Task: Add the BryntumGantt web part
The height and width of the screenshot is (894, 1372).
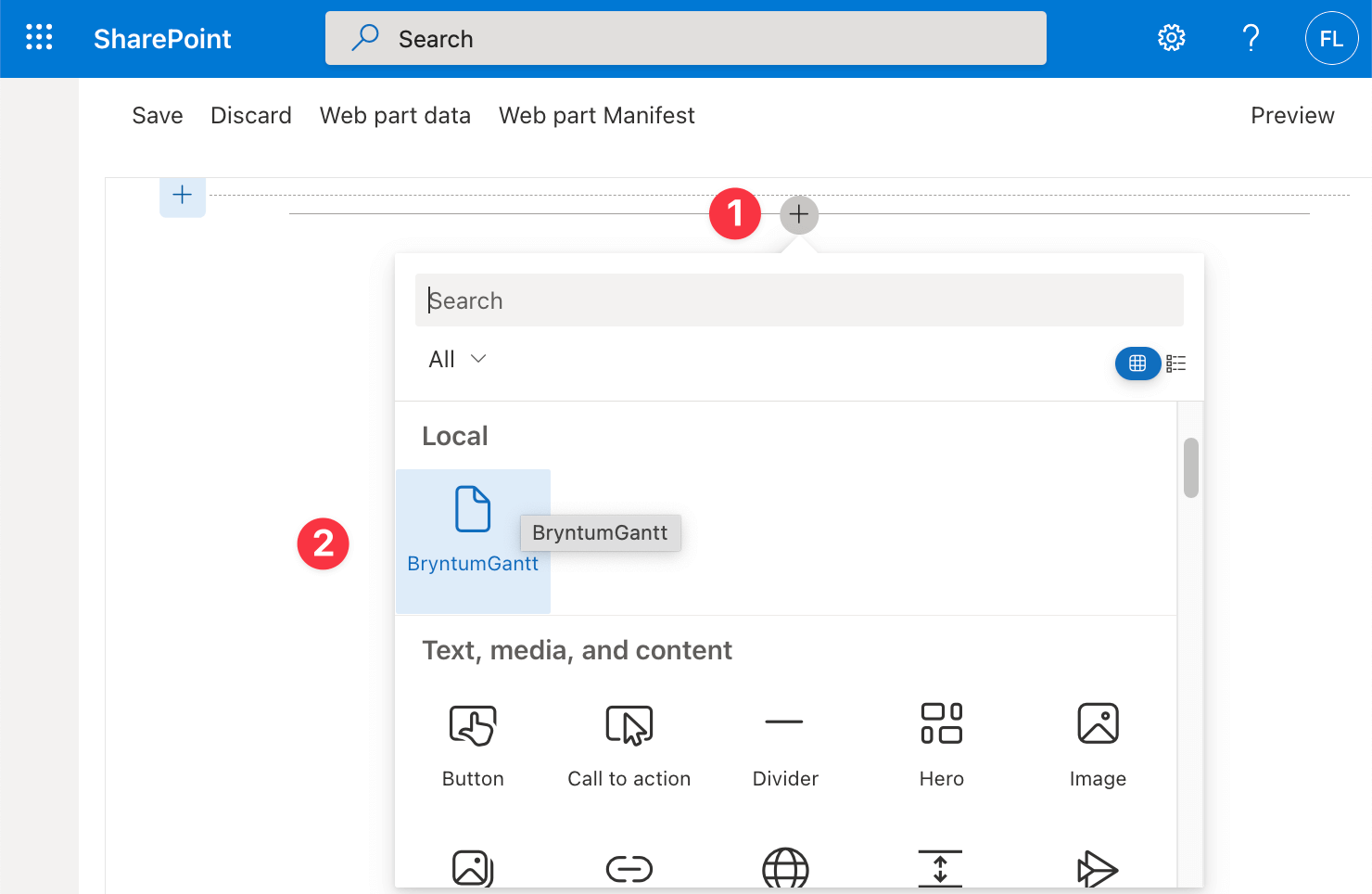Action: tap(473, 541)
